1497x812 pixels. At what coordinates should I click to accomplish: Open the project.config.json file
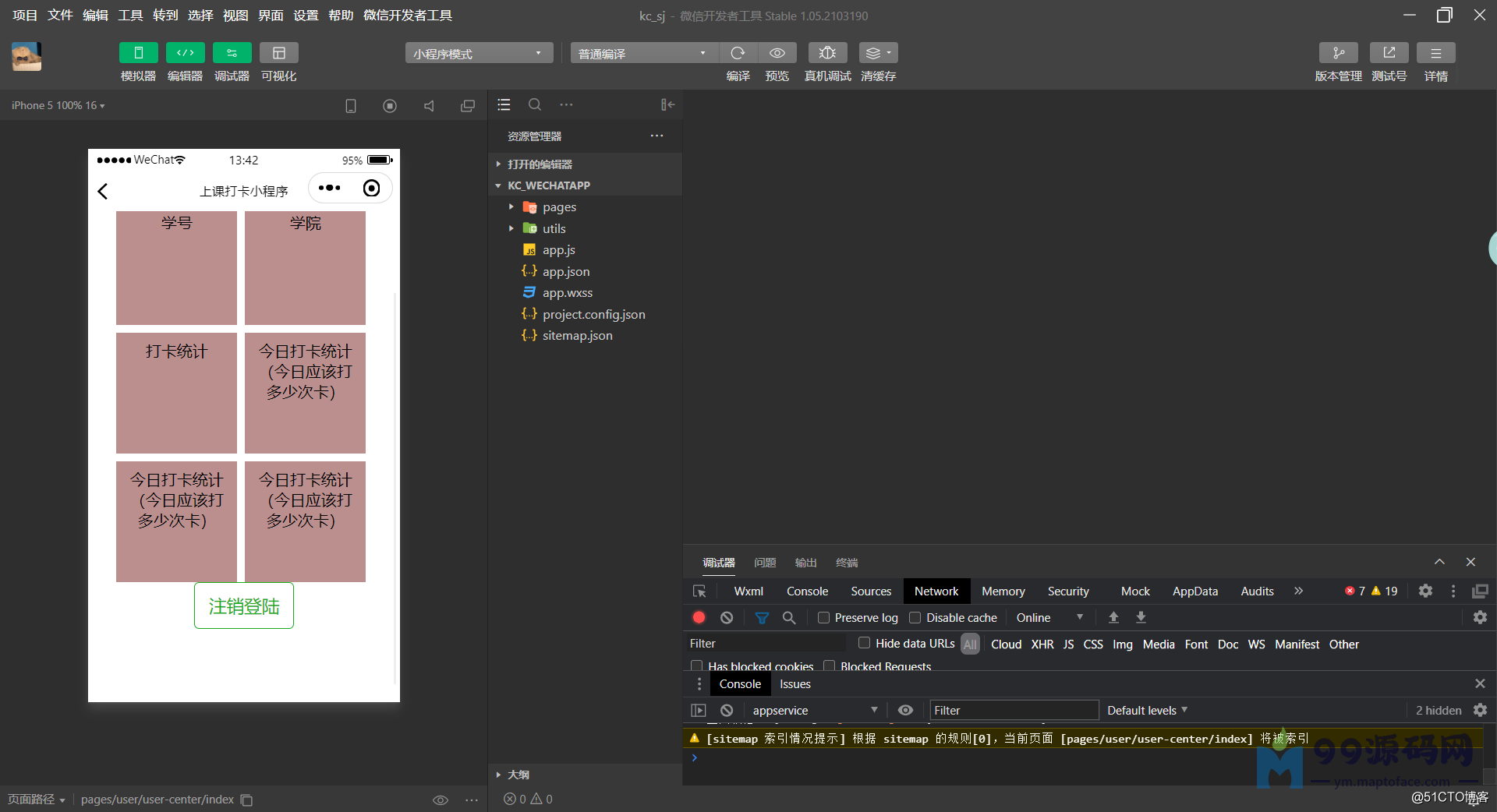(593, 314)
